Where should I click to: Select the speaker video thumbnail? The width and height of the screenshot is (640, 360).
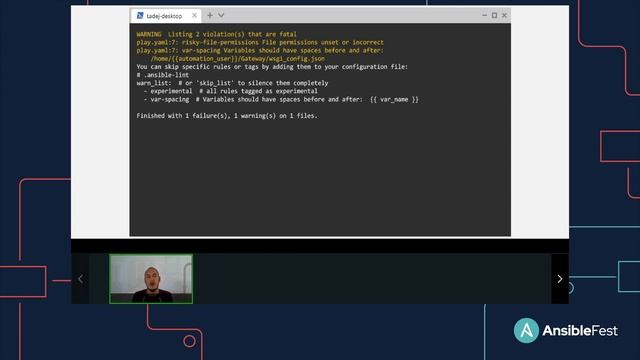151,279
